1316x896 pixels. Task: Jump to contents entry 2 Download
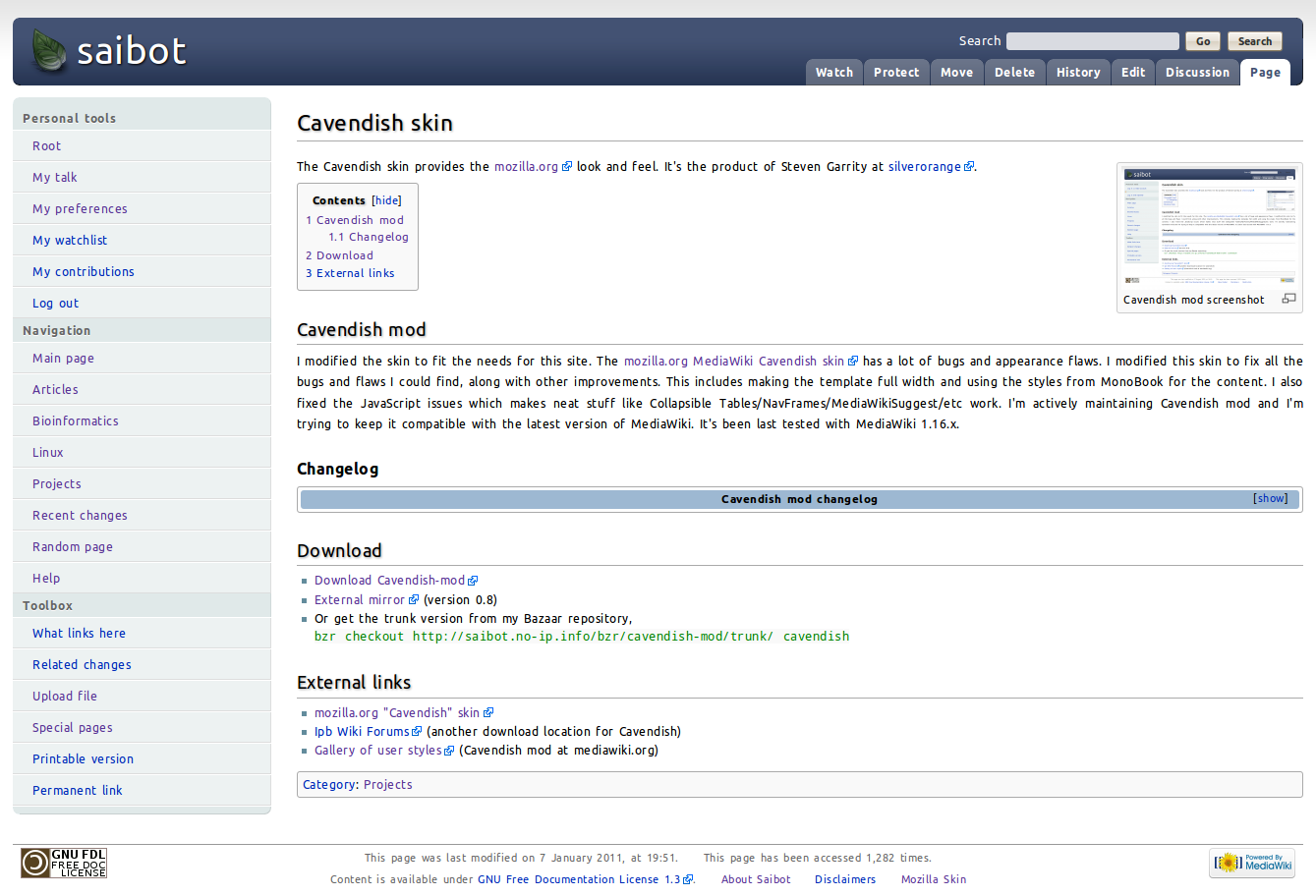[x=339, y=256]
